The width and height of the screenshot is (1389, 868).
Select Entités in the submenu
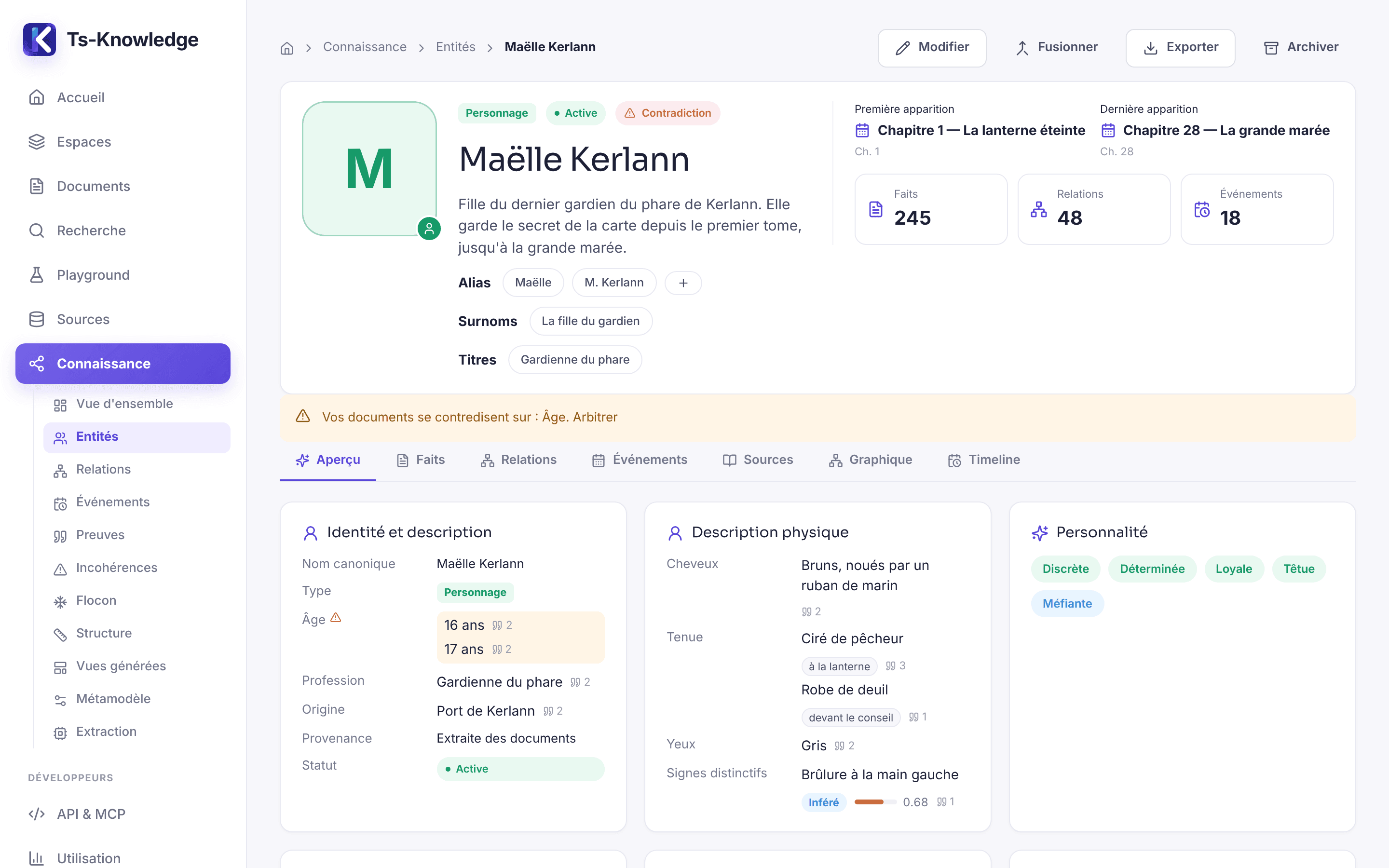(136, 437)
